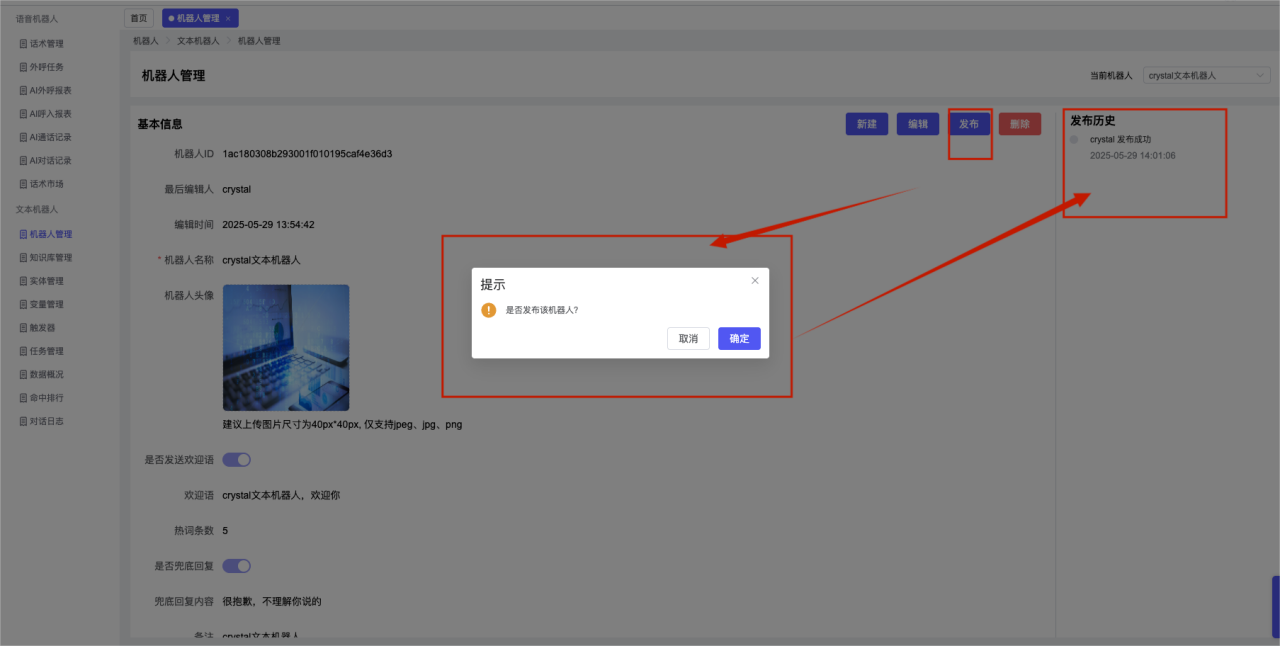Click dropdown arrow beside crystal文本机器人
Image resolution: width=1280 pixels, height=646 pixels.
(1259, 75)
